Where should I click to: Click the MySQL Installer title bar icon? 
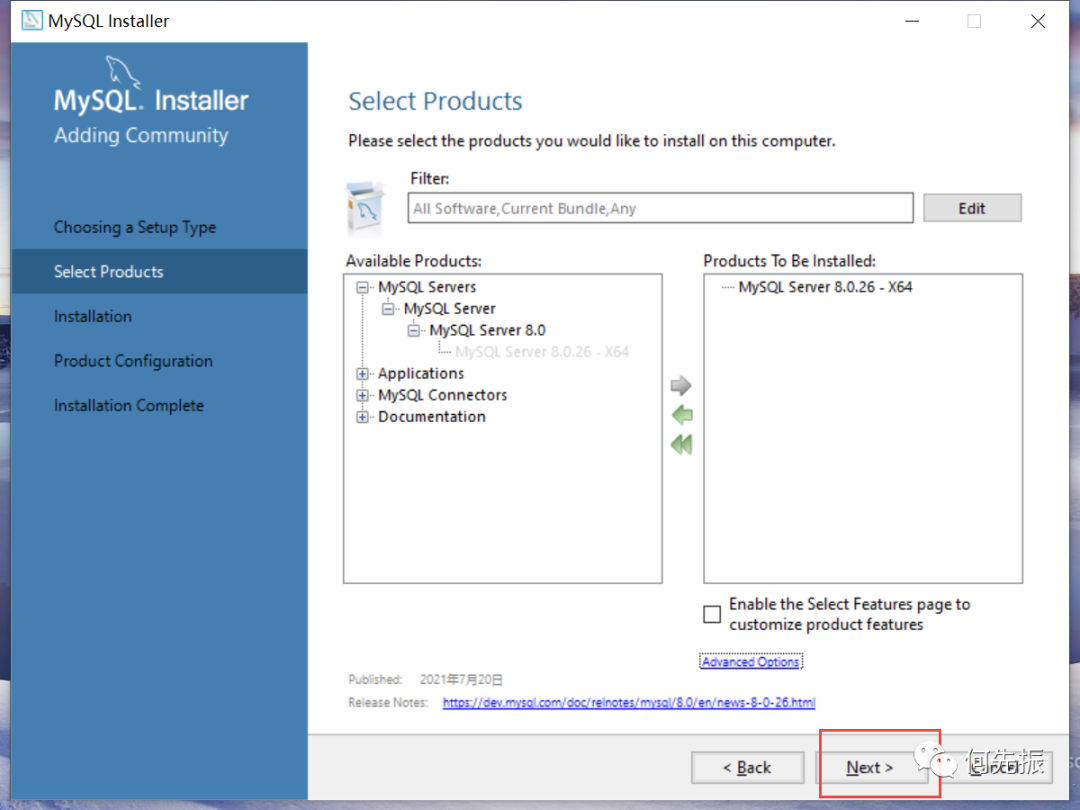click(31, 21)
